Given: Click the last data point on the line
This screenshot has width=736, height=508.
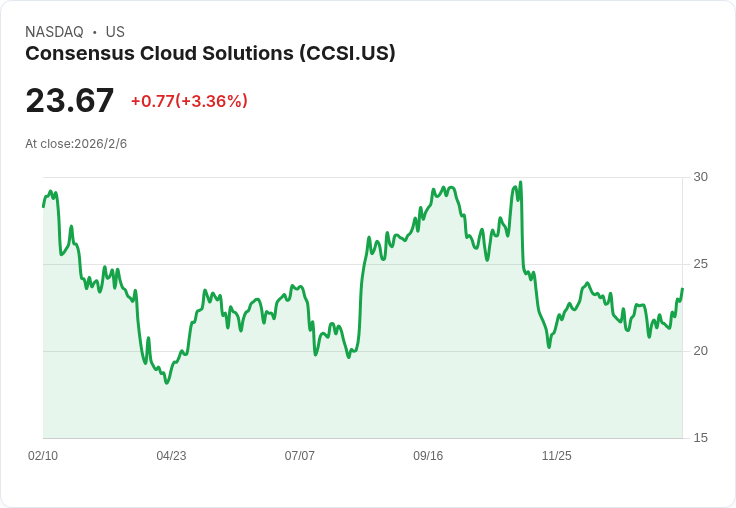Looking at the screenshot, I should (682, 288).
